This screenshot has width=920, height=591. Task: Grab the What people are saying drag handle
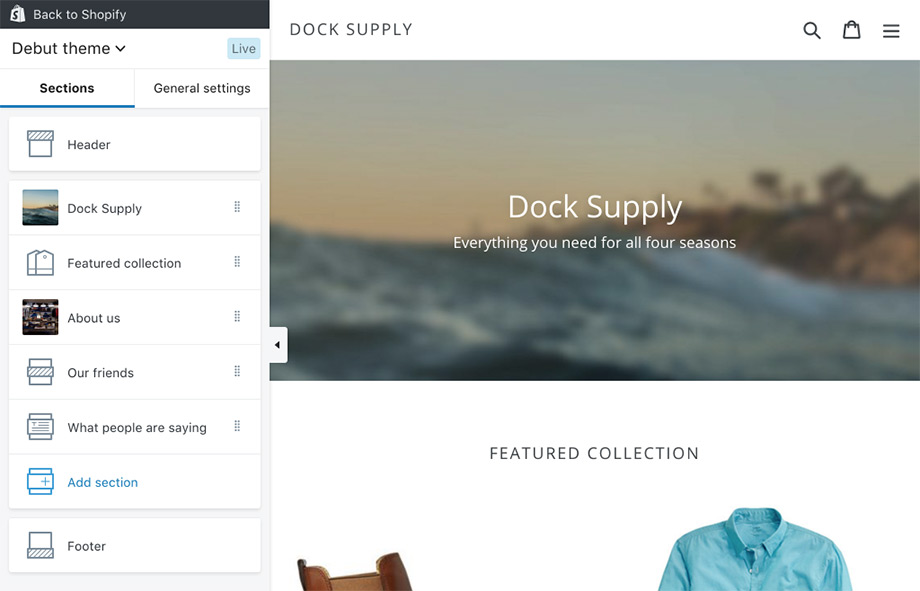(x=237, y=426)
